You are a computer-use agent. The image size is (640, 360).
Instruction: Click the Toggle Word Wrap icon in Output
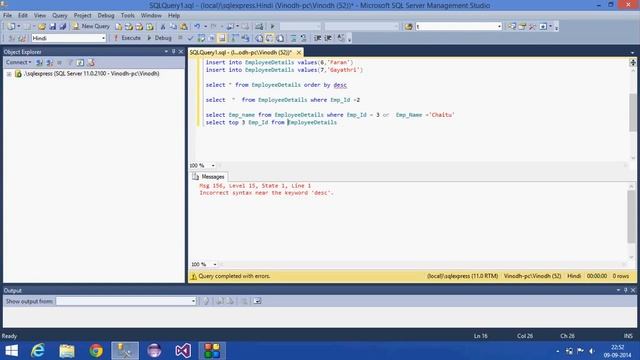point(257,301)
